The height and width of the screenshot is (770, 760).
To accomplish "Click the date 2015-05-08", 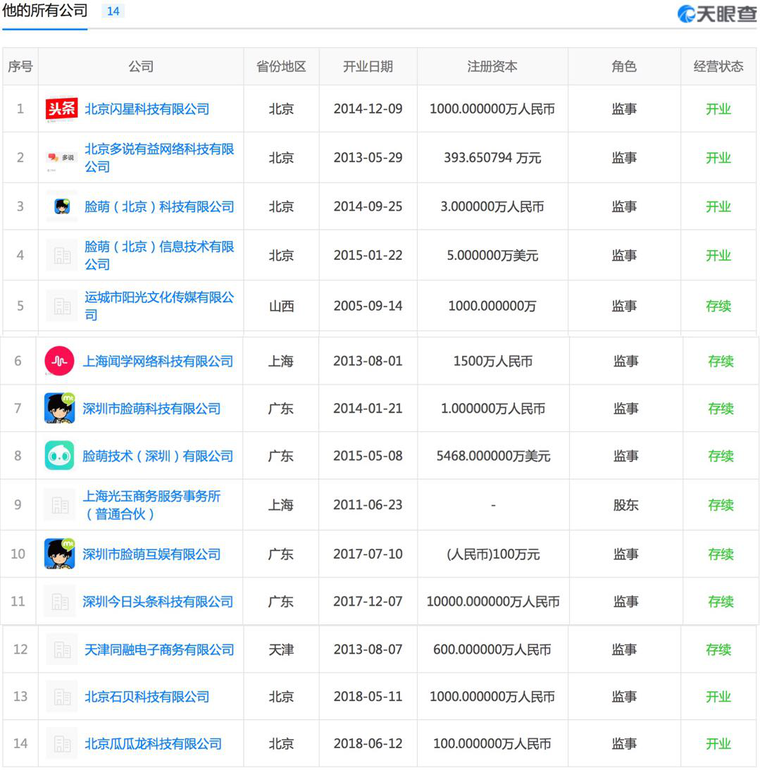I will (368, 456).
